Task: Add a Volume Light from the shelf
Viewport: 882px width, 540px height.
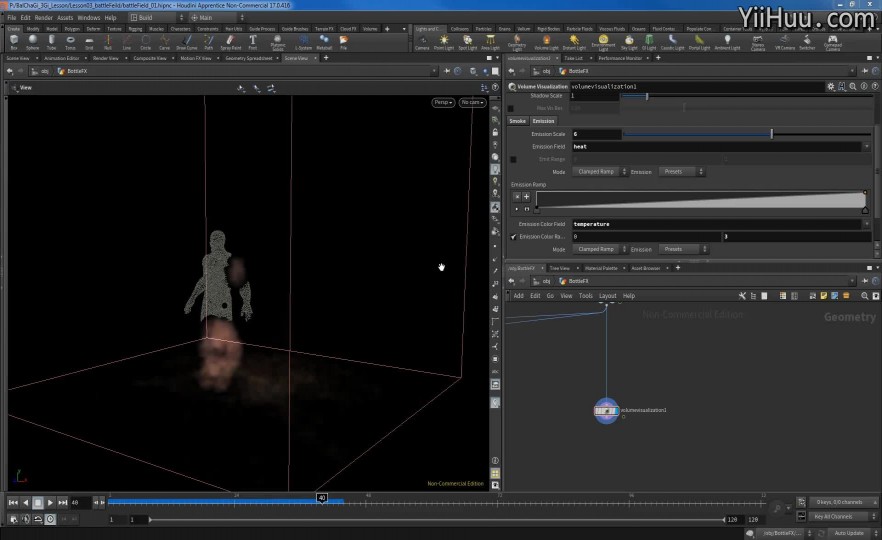Action: click(546, 42)
